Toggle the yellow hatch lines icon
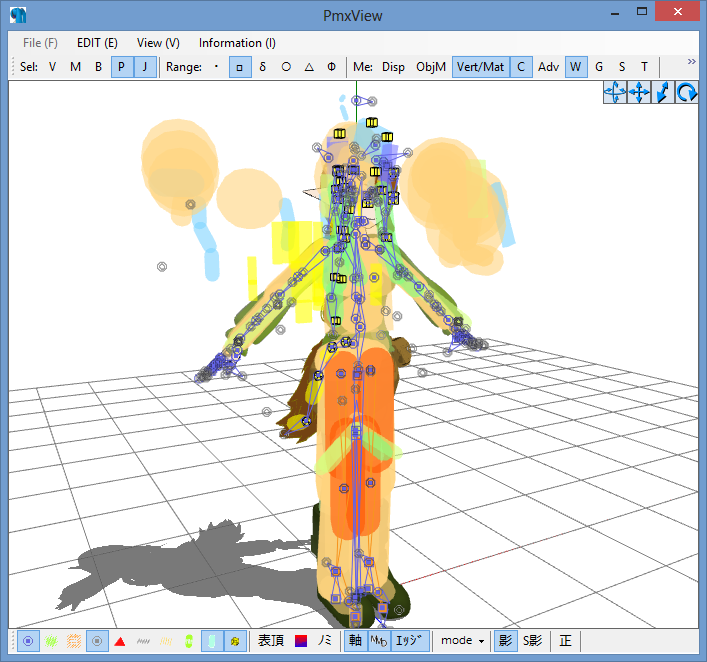Viewport: 707px width, 662px height. pyautogui.click(x=166, y=641)
